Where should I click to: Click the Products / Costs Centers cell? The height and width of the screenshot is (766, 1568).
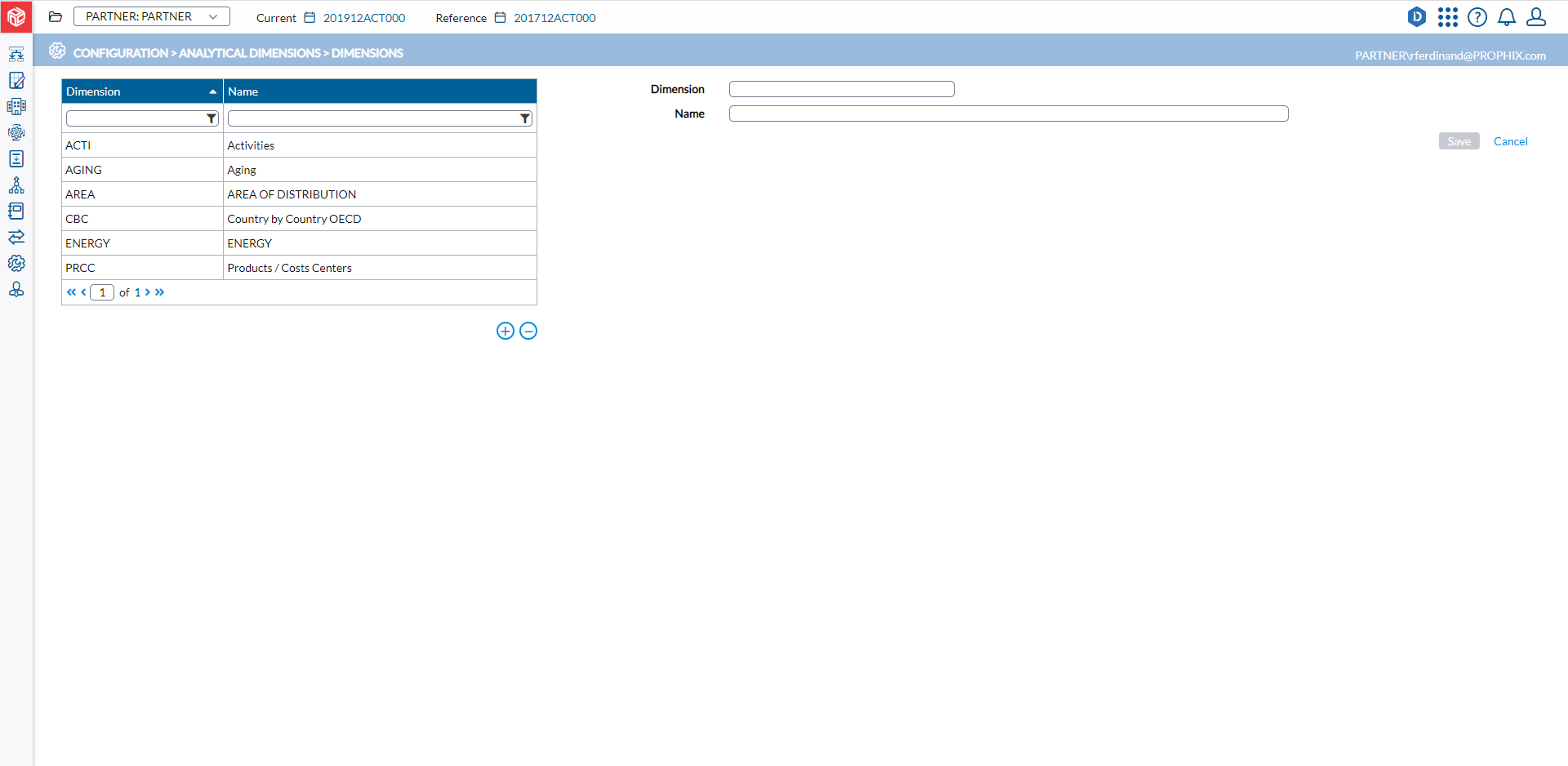(x=380, y=268)
